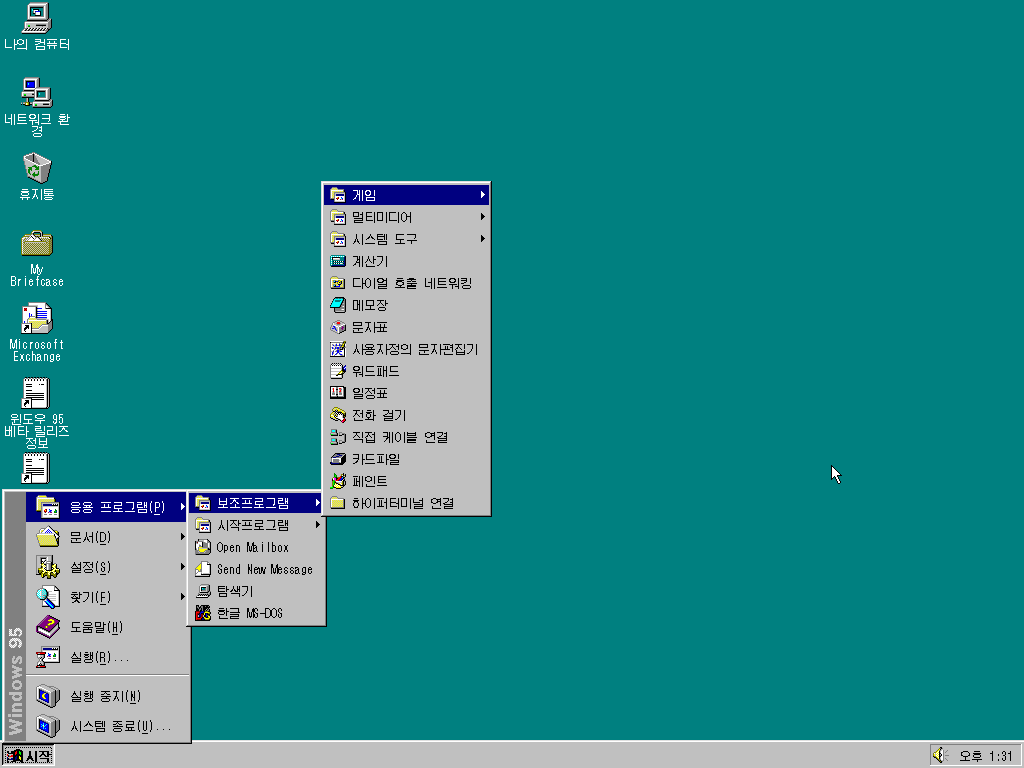Screen dimensions: 1024x768
Task: Select the 찾기(F) menu label
Action: (90, 597)
